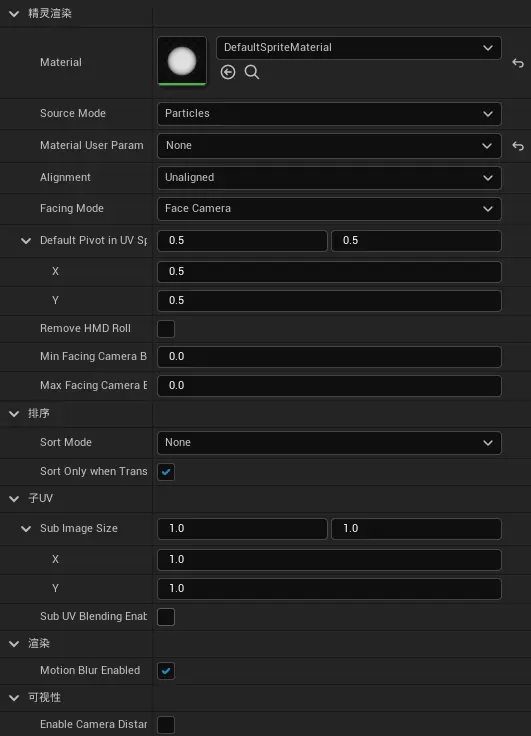This screenshot has width=531, height=736.
Task: Click the use selected asset arrow icon
Action: [x=228, y=72]
